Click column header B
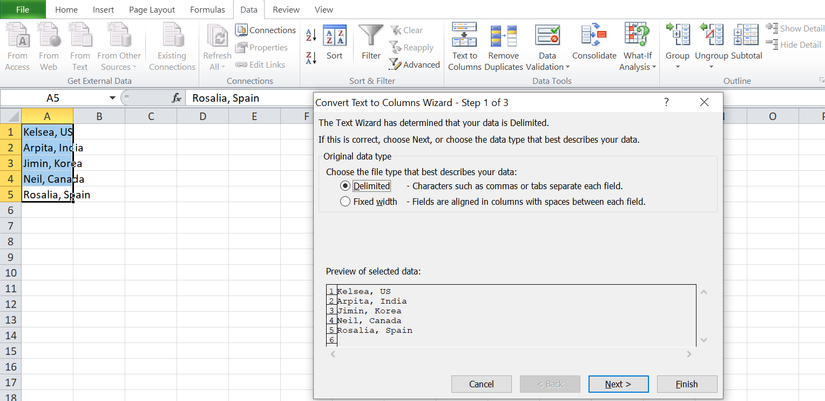 tap(99, 116)
